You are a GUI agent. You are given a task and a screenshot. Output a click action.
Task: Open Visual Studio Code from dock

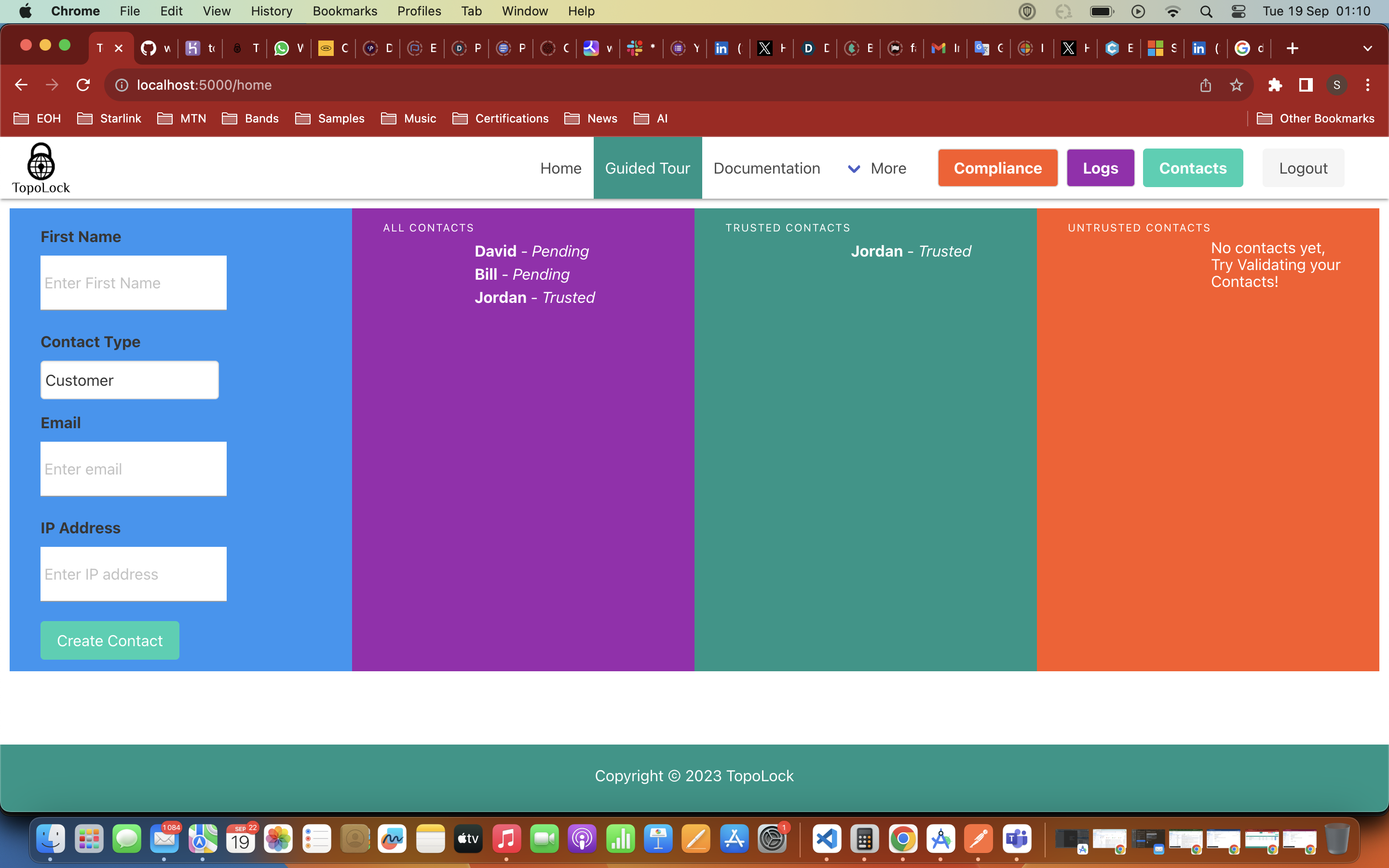click(x=827, y=839)
